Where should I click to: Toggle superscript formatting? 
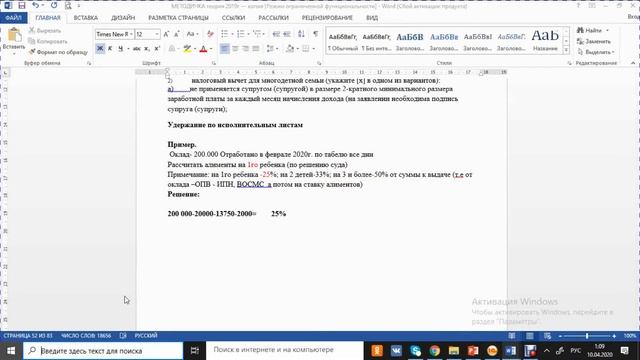157,49
